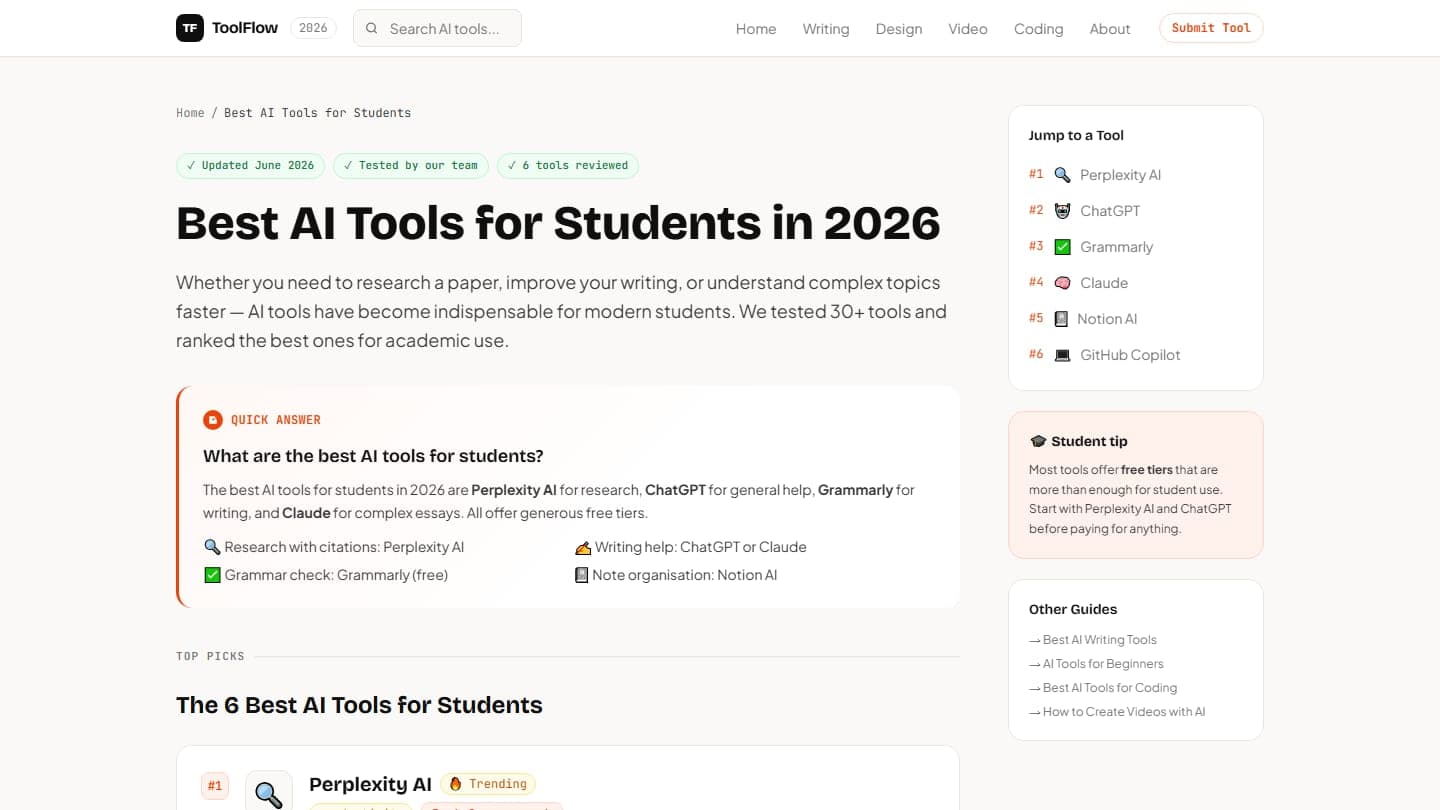Click the 2026 badge beside ToolFlow

pyautogui.click(x=313, y=28)
